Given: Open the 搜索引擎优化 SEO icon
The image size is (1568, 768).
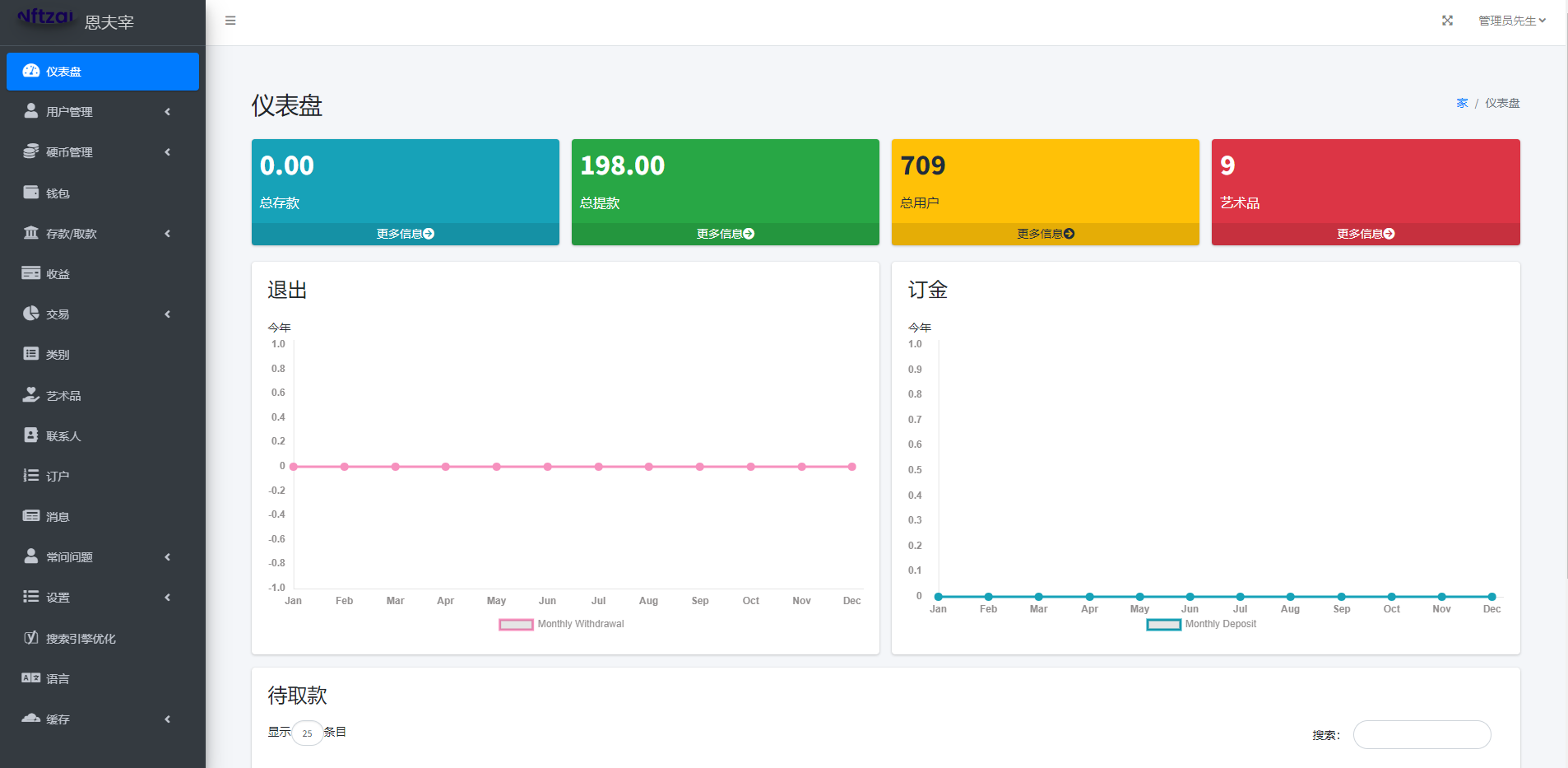Looking at the screenshot, I should click(31, 638).
